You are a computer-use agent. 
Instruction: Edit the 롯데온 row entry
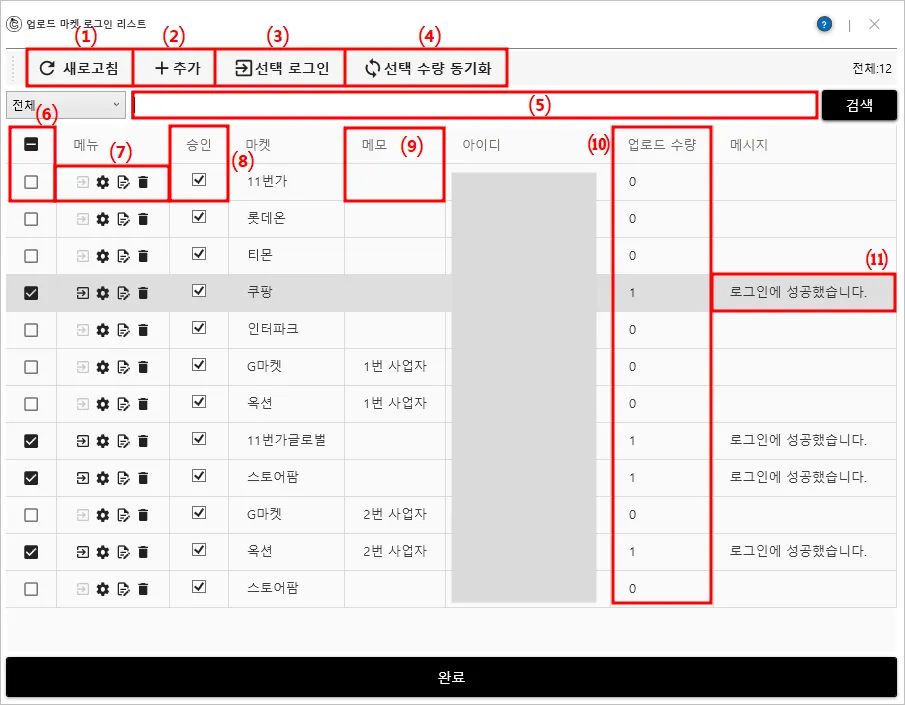123,219
